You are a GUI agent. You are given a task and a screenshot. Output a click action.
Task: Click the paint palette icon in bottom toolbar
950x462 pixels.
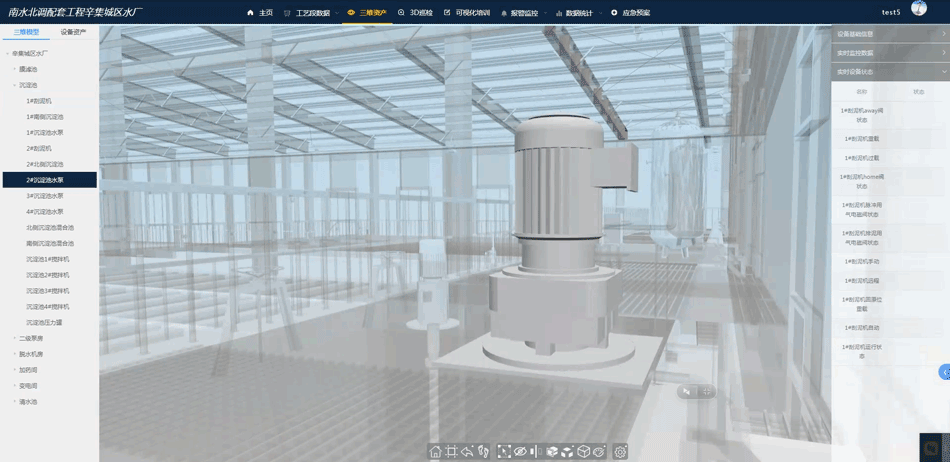599,452
